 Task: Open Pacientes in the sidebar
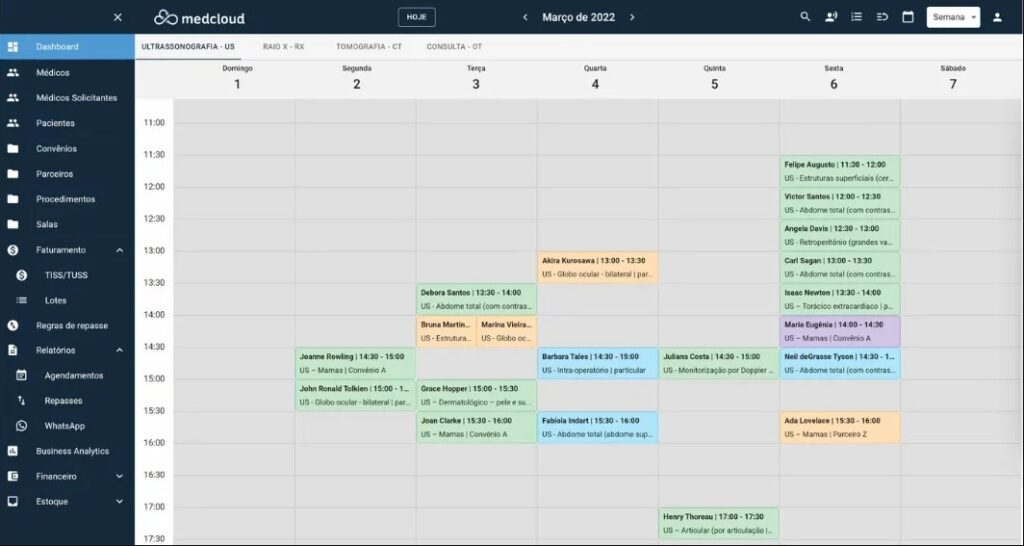(55, 123)
